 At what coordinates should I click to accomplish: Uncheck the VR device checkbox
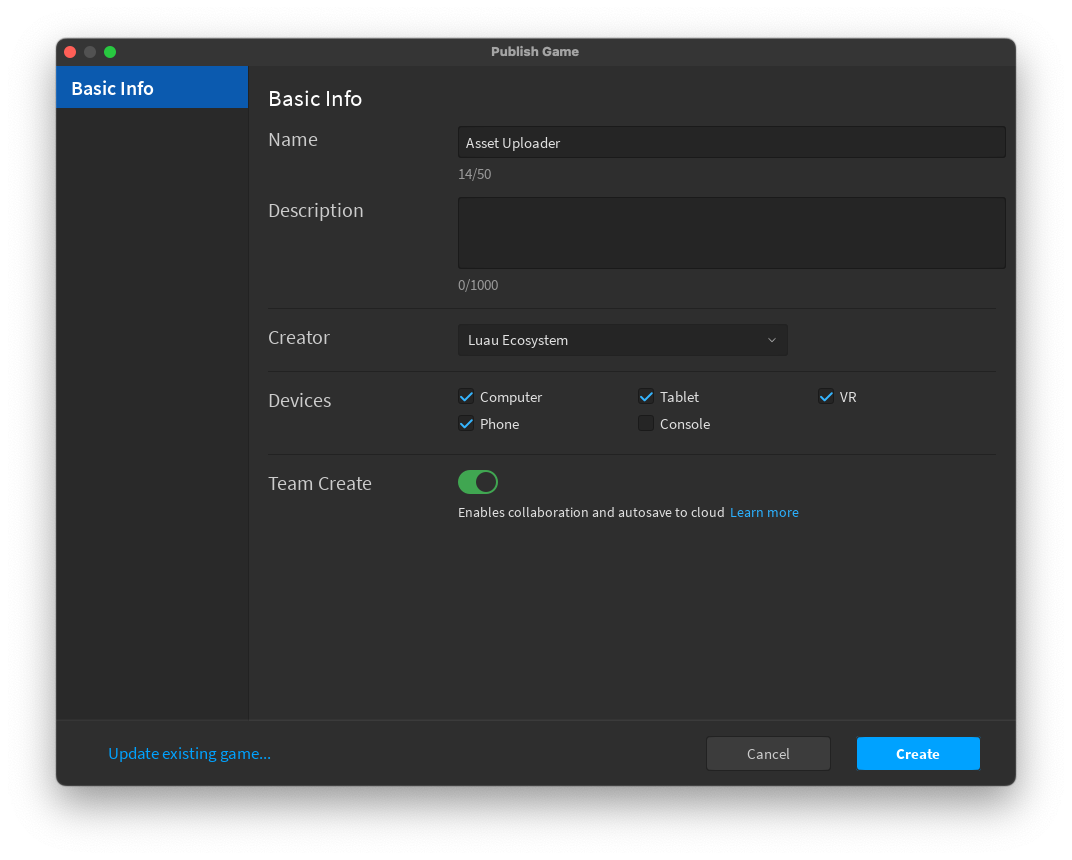[826, 396]
